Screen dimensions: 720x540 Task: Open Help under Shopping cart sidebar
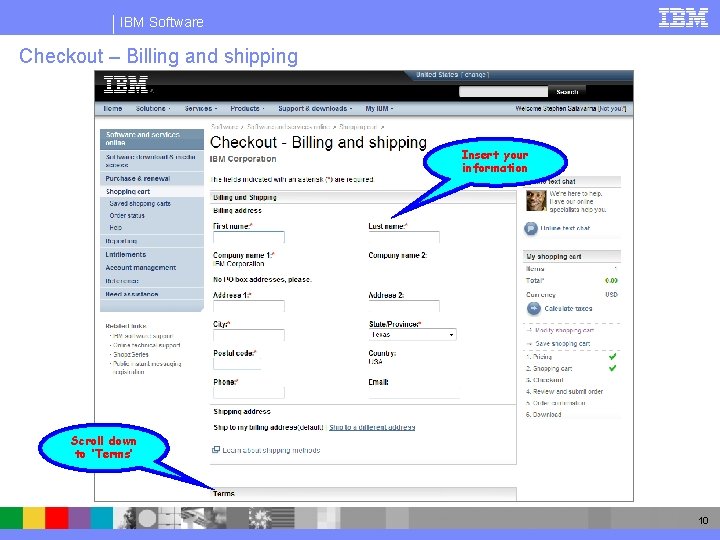(x=115, y=227)
